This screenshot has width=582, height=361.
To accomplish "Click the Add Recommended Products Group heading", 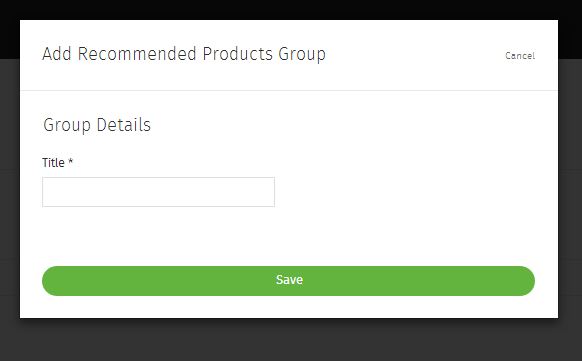I will tap(184, 54).
